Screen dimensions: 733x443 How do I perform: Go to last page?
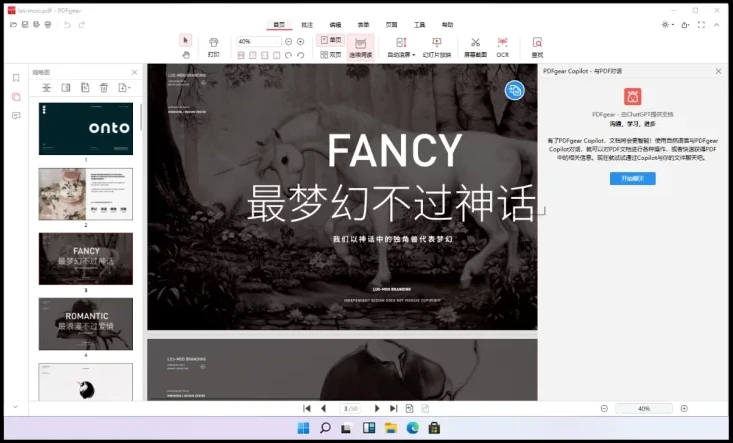coord(394,408)
